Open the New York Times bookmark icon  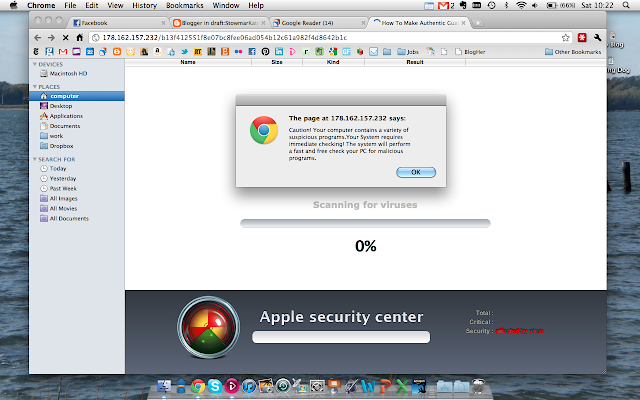(36, 51)
